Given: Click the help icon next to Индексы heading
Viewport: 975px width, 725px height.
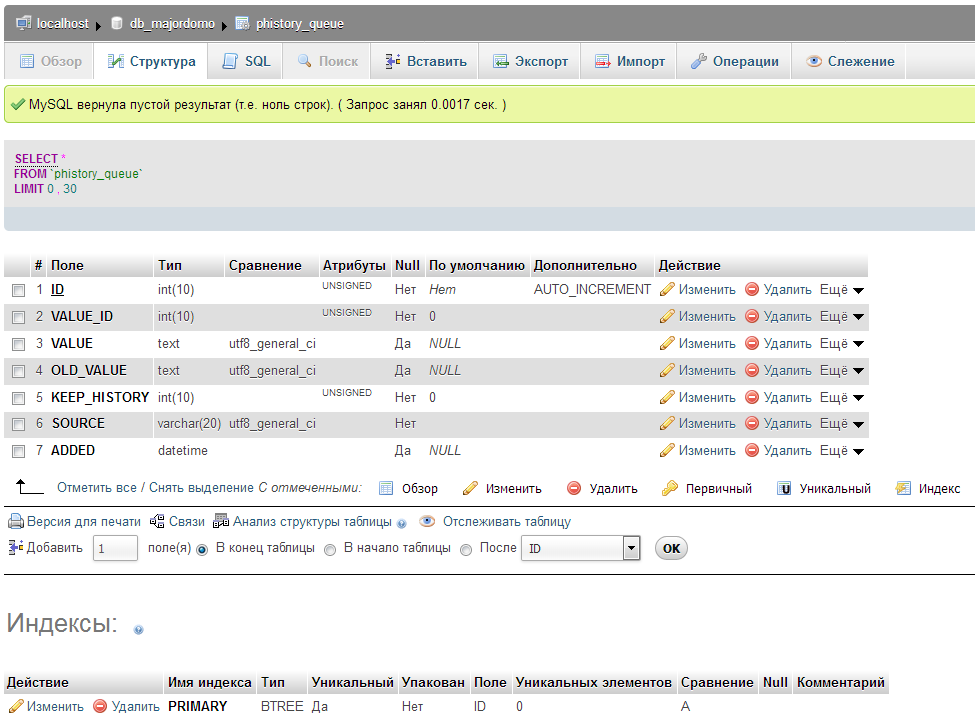Looking at the screenshot, I should [x=138, y=630].
